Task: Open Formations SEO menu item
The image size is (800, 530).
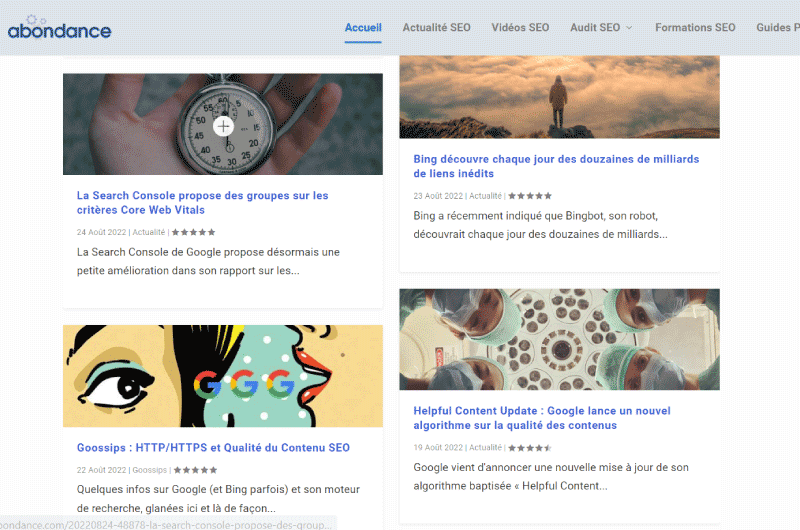Action: point(695,28)
